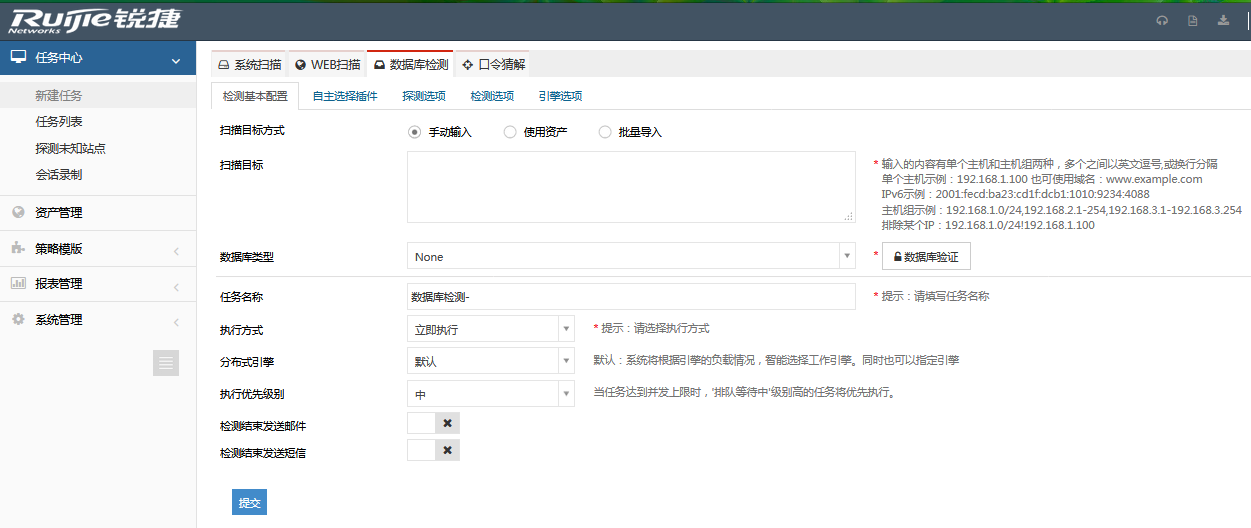Click the headset support icon in header
This screenshot has width=1251, height=528.
point(1162,20)
